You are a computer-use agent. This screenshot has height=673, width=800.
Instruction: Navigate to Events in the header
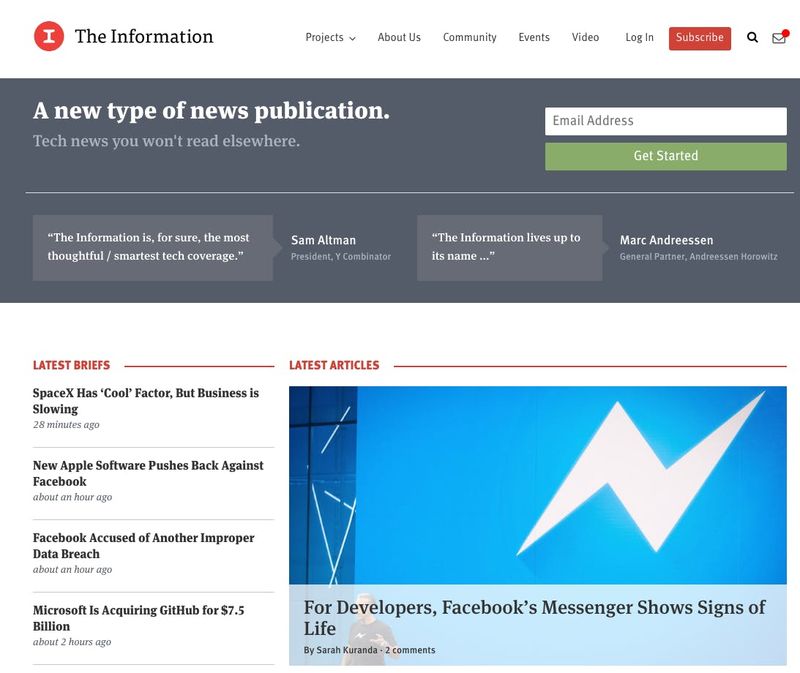533,38
